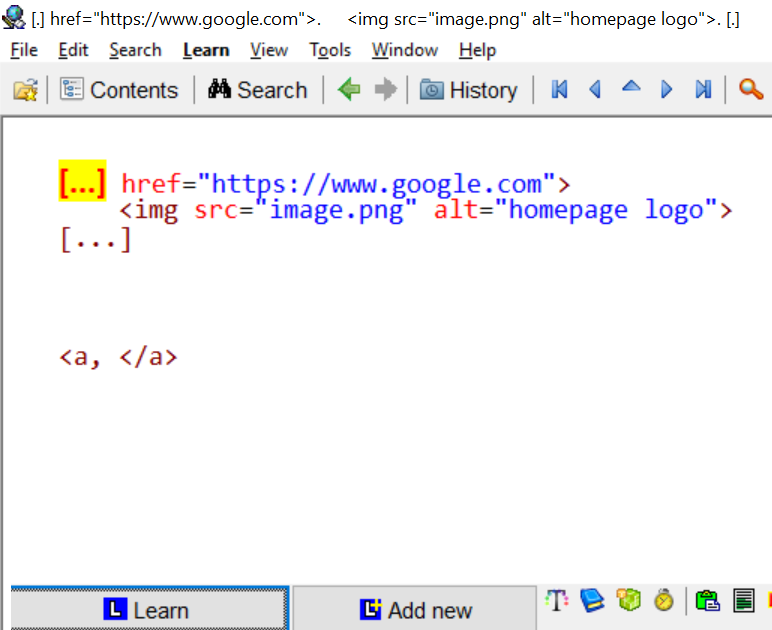
Task: Go to the parent element up arrow
Action: tap(631, 87)
